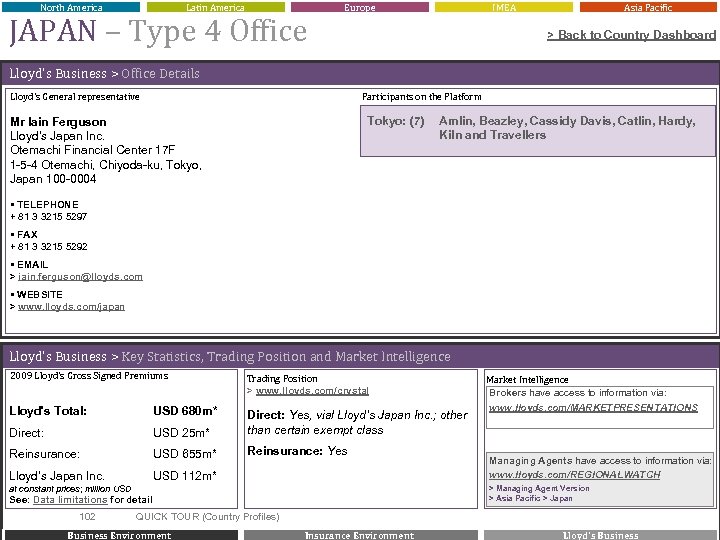This screenshot has width=720, height=540.
Task: Go back to Country Dashboard link
Action: pos(631,35)
